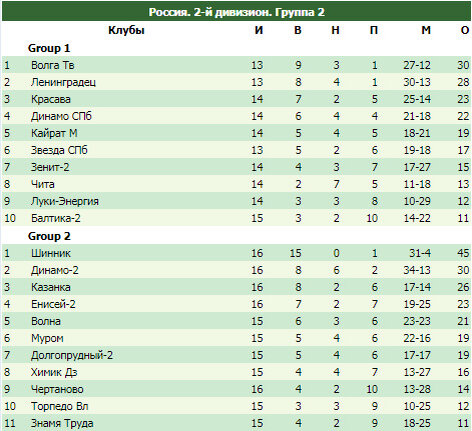This screenshot has width=472, height=431.
Task: Click the Казанка team name
Action: pyautogui.click(x=51, y=287)
